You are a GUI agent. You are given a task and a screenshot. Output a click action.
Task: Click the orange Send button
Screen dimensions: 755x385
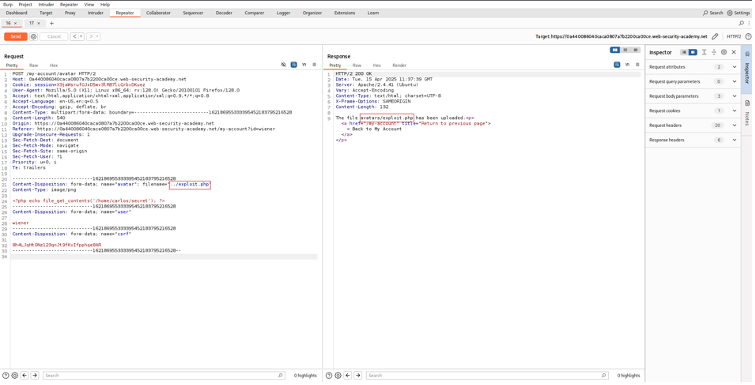(15, 37)
